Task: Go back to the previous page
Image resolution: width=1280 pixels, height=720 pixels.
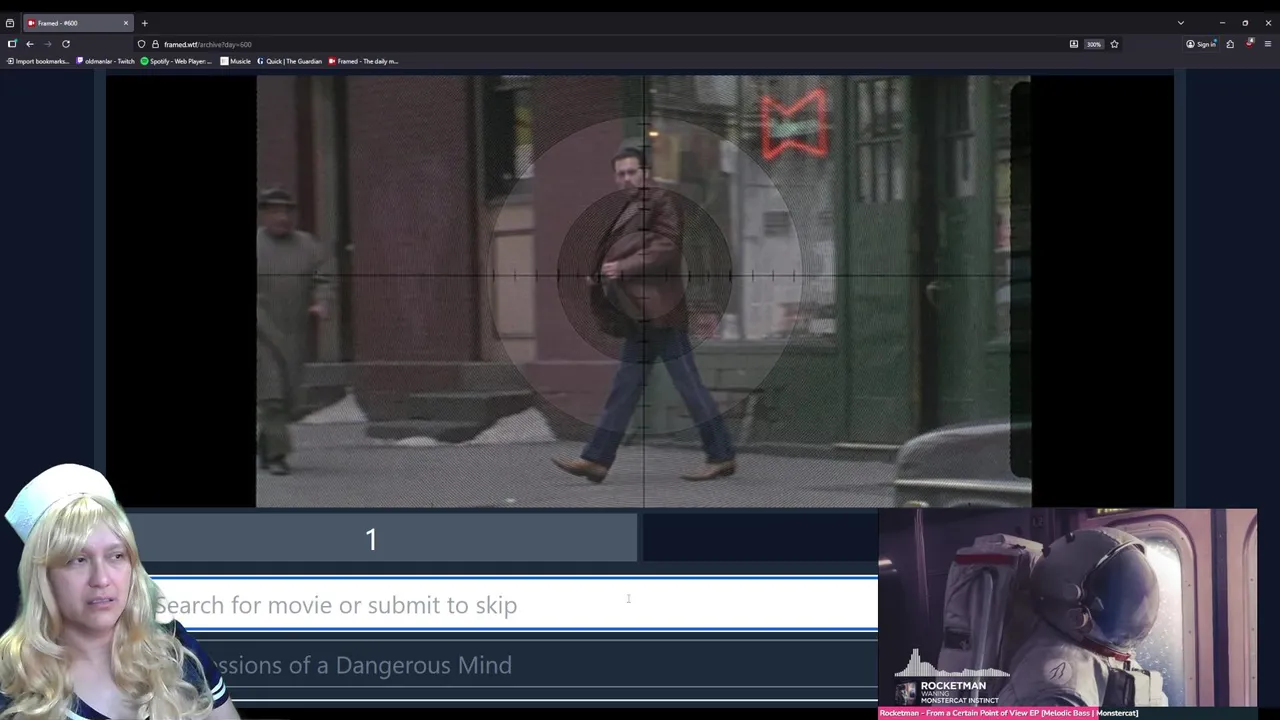Action: point(30,44)
